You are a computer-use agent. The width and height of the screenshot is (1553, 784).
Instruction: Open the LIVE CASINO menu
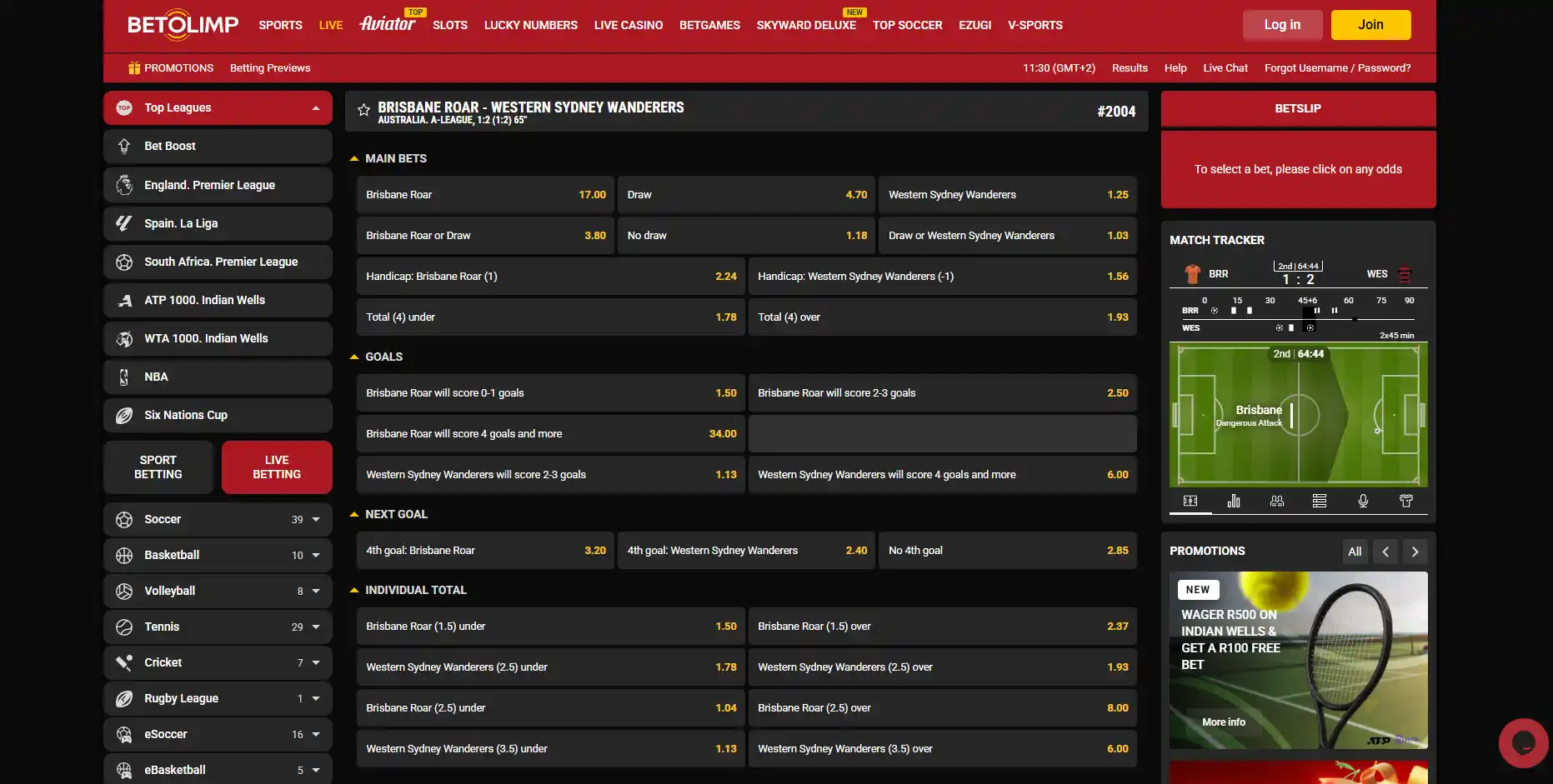pos(629,25)
